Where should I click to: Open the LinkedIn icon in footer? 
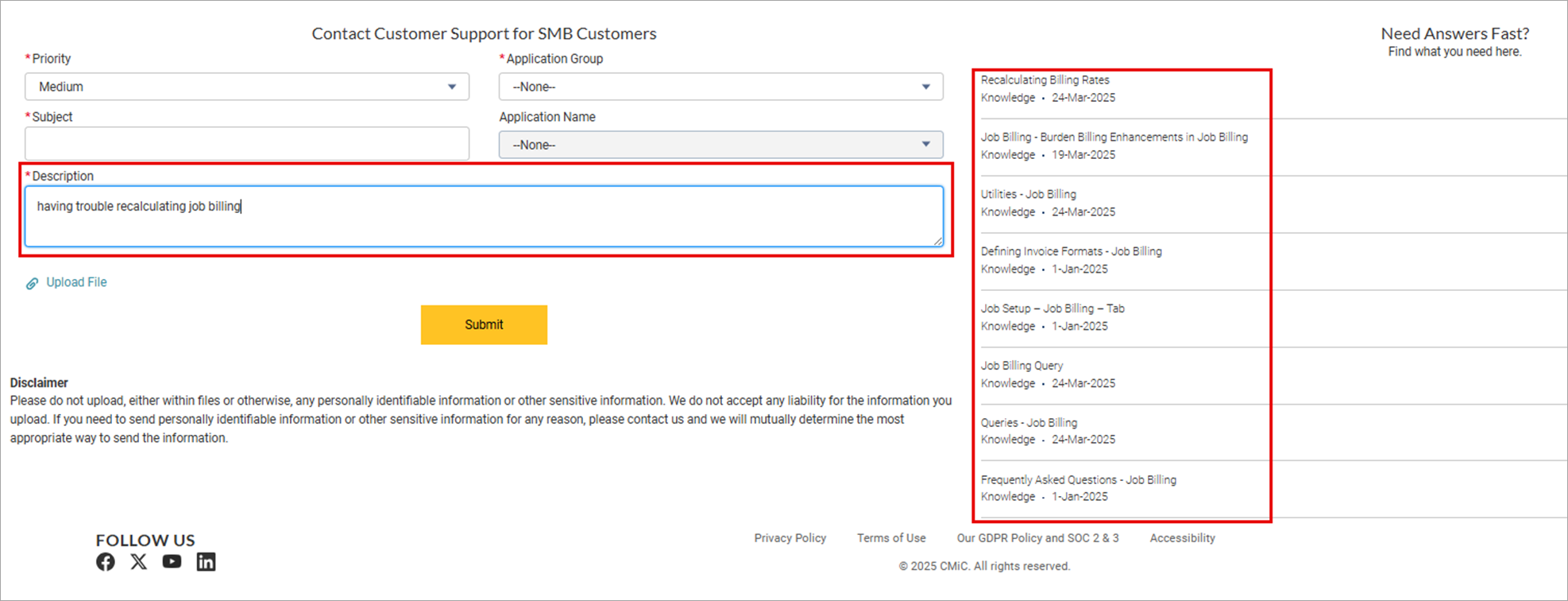pos(206,562)
